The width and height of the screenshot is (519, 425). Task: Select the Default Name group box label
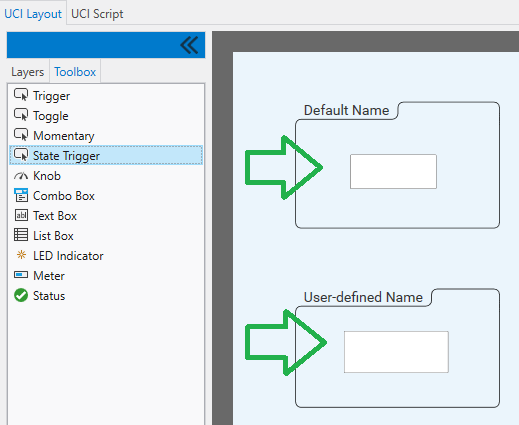(346, 110)
